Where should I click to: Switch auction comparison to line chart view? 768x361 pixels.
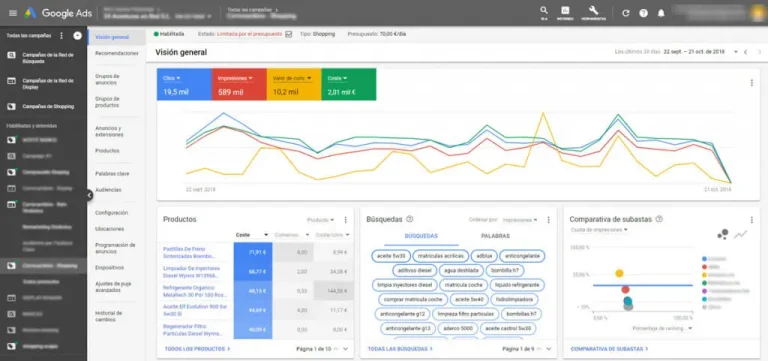coord(741,235)
